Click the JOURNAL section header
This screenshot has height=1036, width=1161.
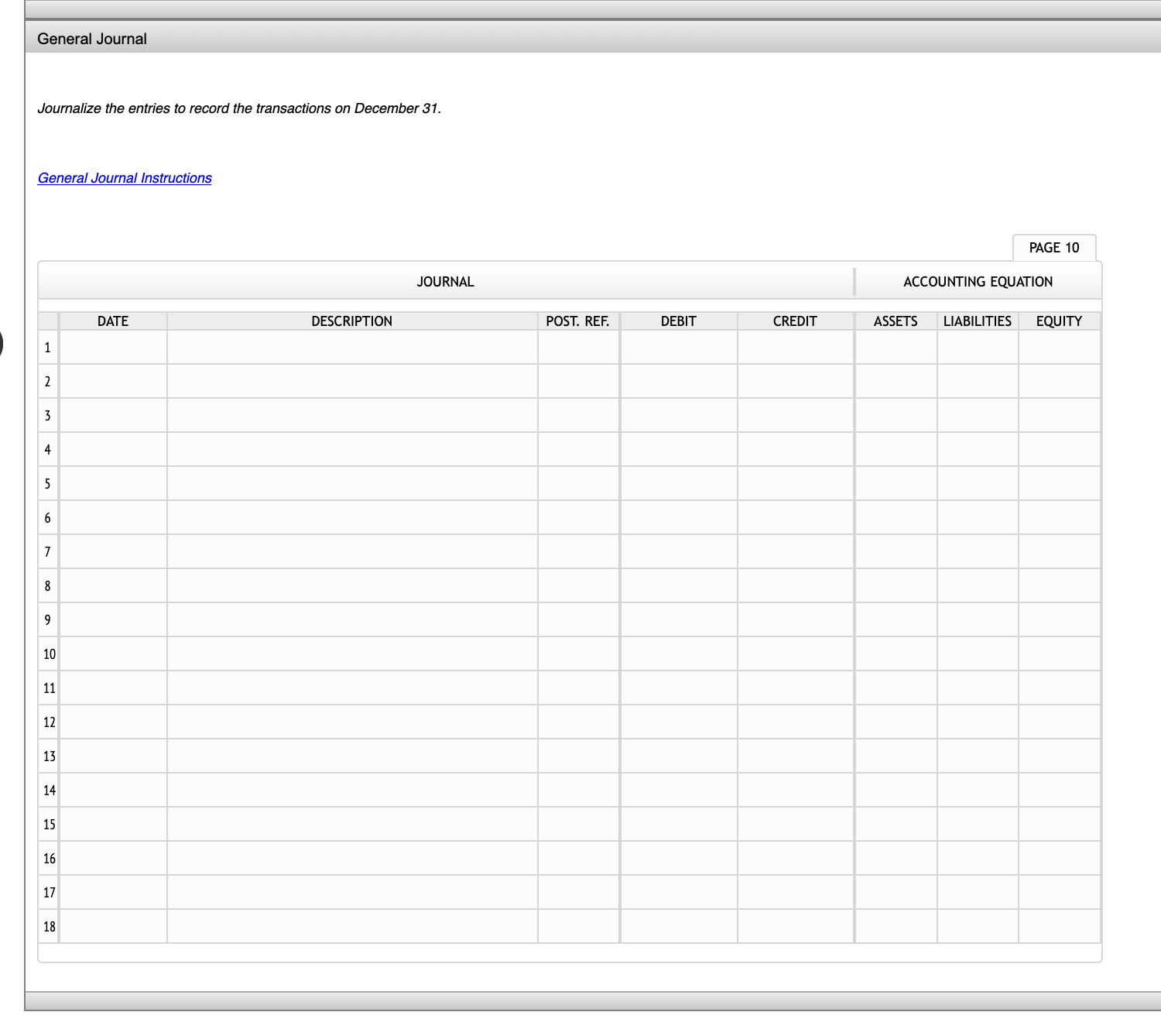(x=445, y=281)
